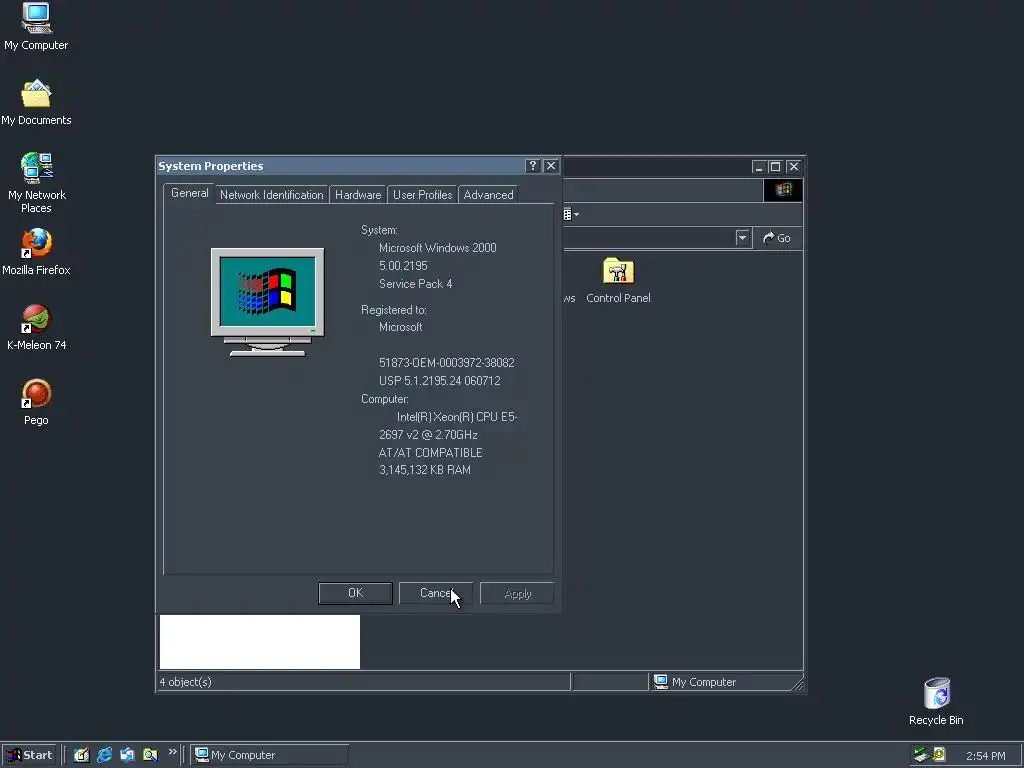Maximize the My Computer Explorer window

tap(775, 167)
